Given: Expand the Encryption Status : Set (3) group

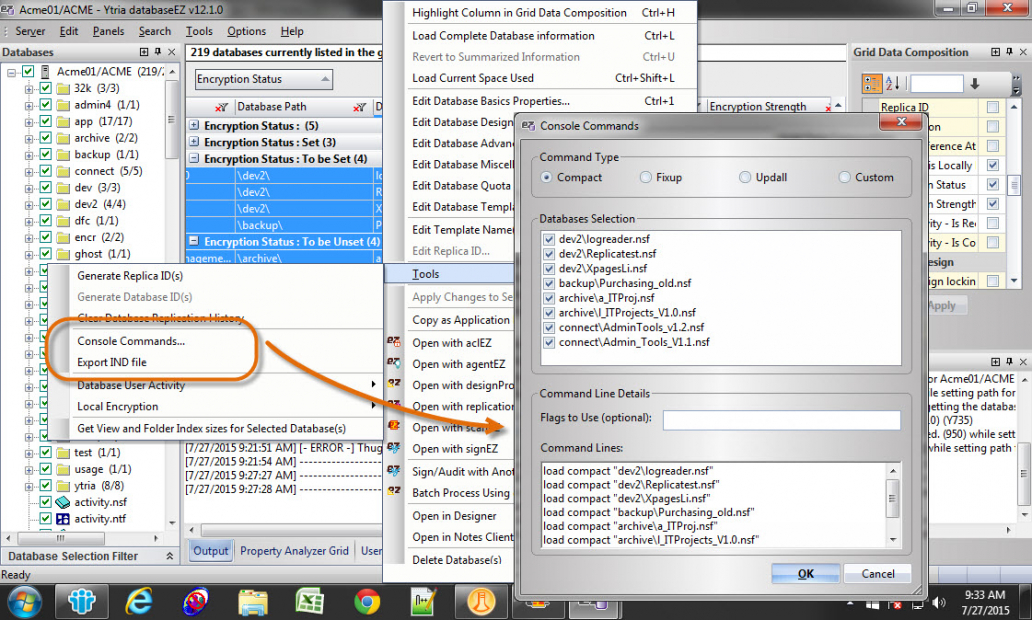Looking at the screenshot, I should [194, 142].
